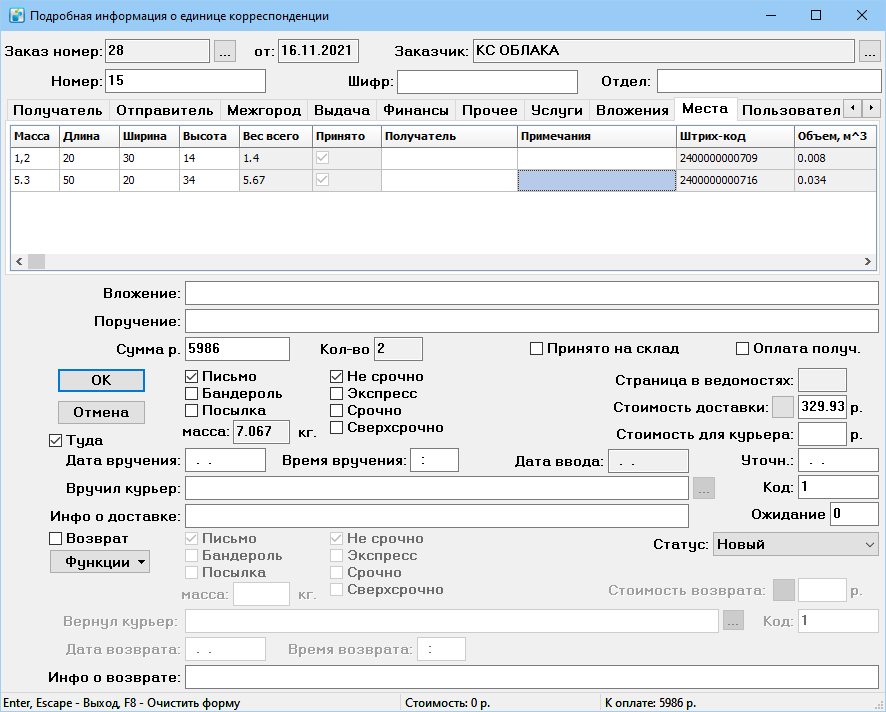Select the Услуги tab
The image size is (886, 712).
point(557,110)
